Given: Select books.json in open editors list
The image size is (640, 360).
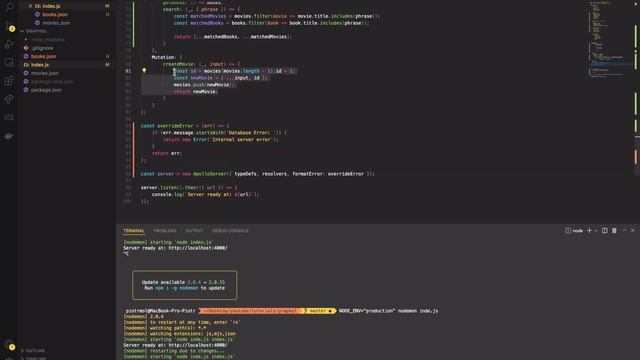Looking at the screenshot, I should click(55, 14).
